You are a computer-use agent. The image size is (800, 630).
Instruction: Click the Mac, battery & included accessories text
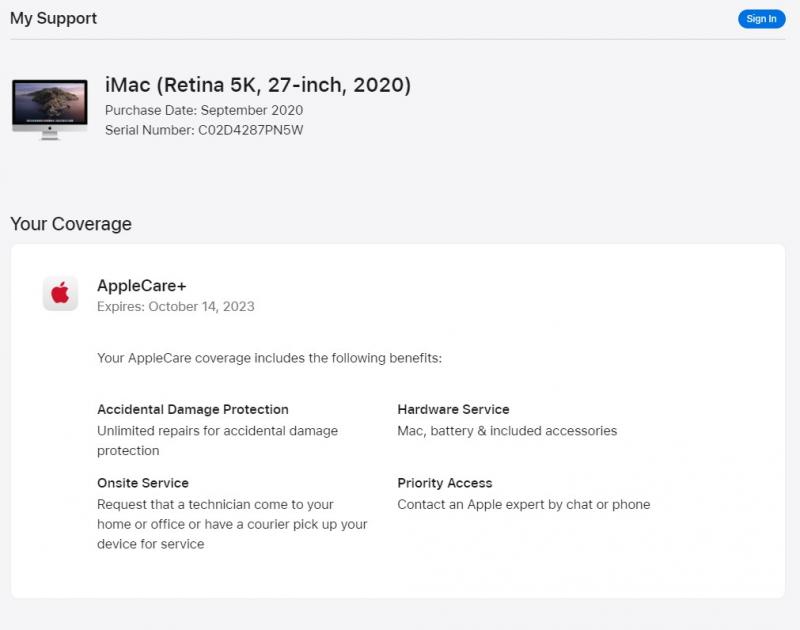pyautogui.click(x=507, y=431)
